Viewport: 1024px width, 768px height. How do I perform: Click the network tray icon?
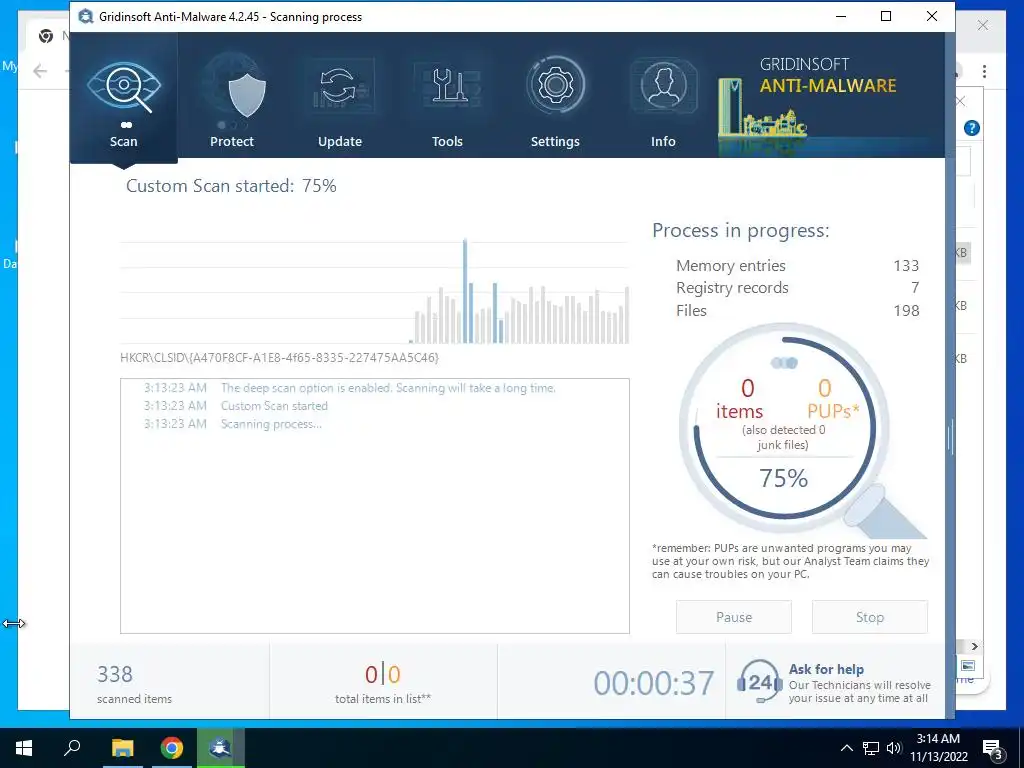click(x=871, y=748)
